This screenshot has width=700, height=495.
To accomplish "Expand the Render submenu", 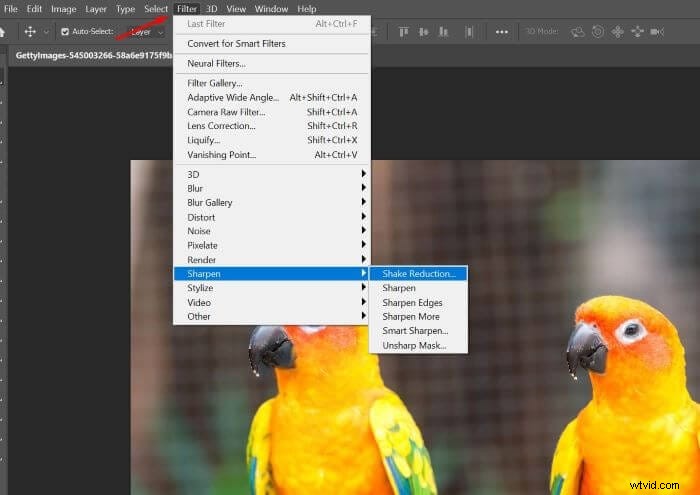I will coord(271,260).
